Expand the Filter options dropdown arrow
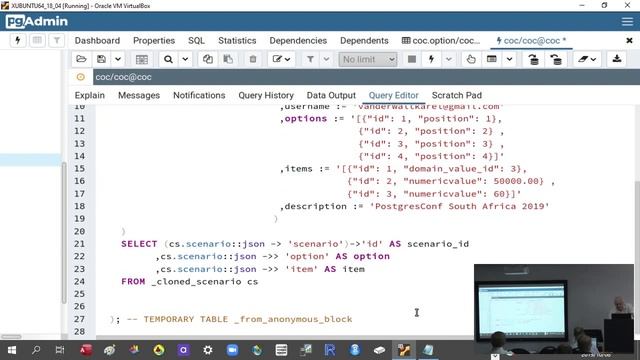Screen dimensions: 640x360 [x=326, y=59]
